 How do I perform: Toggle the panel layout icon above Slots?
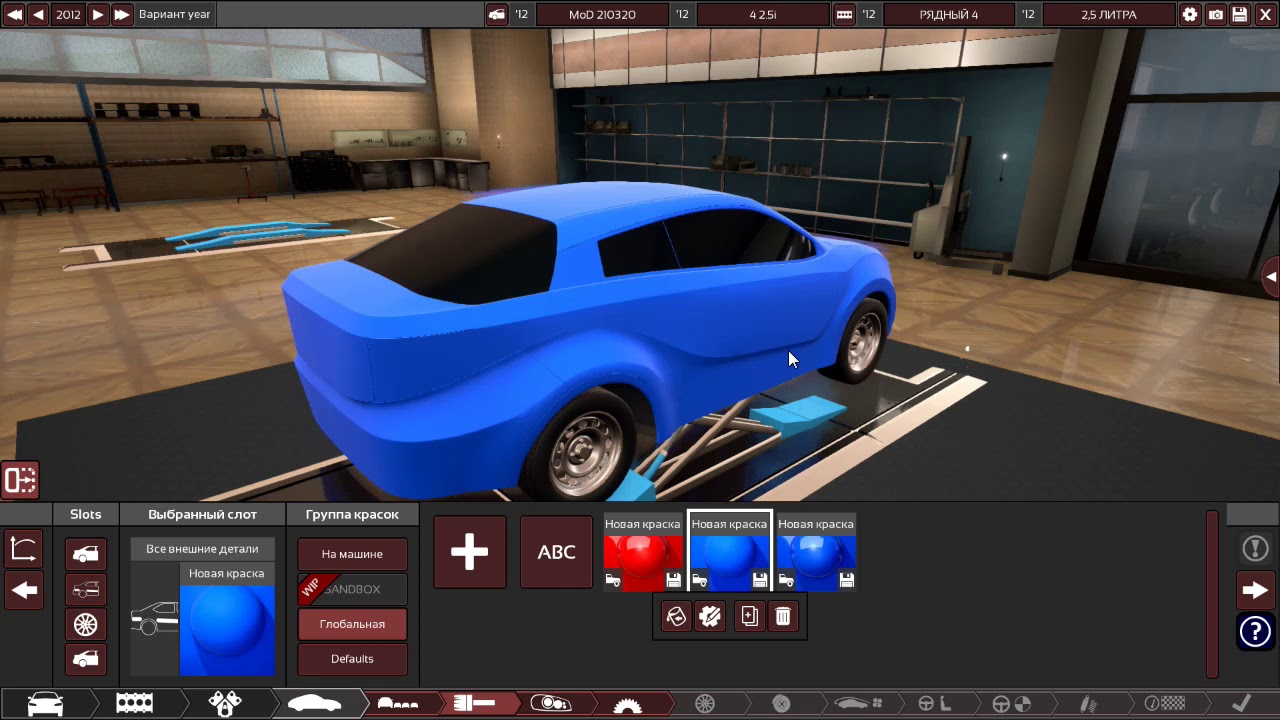coord(20,480)
